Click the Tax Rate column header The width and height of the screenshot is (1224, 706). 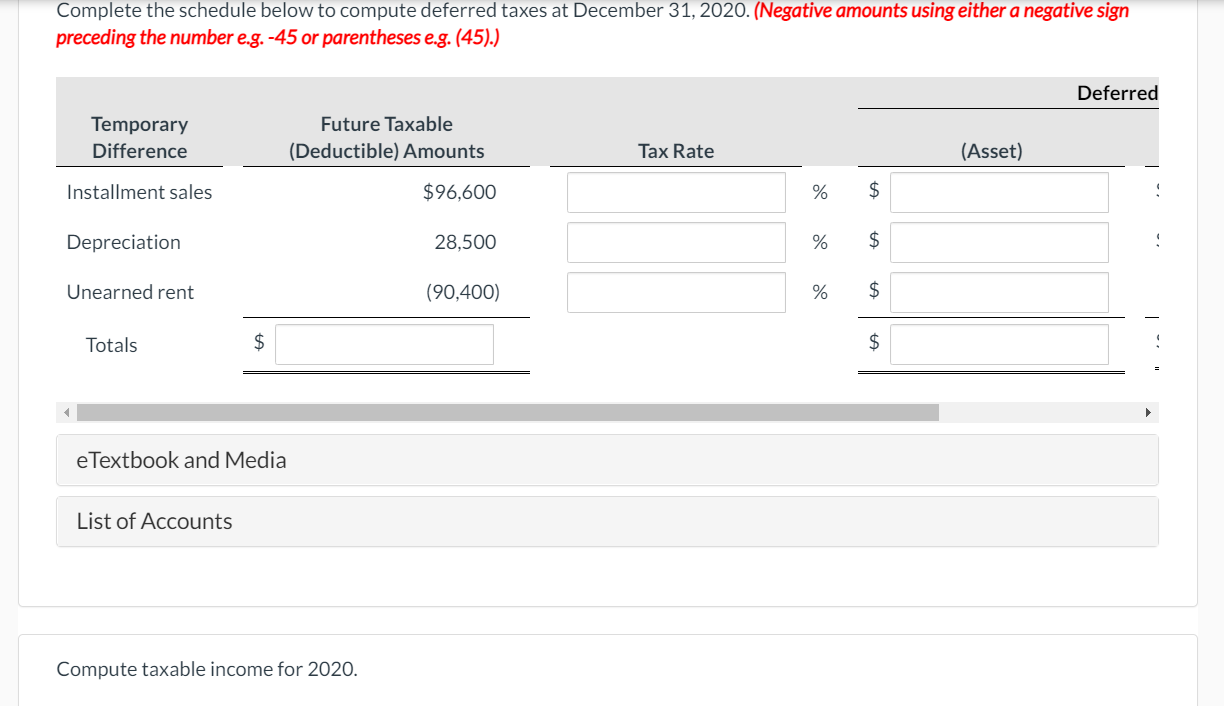pyautogui.click(x=676, y=151)
